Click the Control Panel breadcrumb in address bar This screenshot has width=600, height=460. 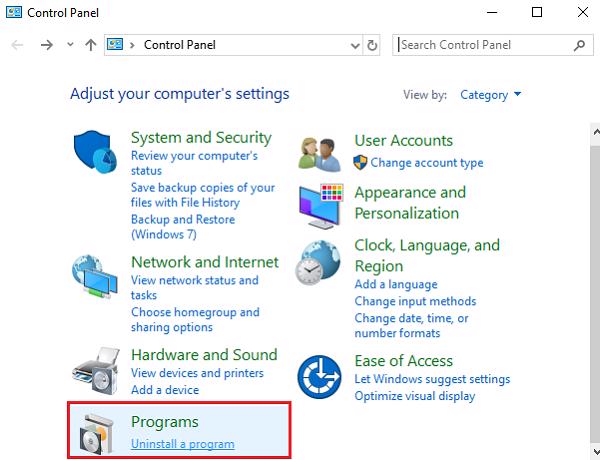tap(179, 45)
